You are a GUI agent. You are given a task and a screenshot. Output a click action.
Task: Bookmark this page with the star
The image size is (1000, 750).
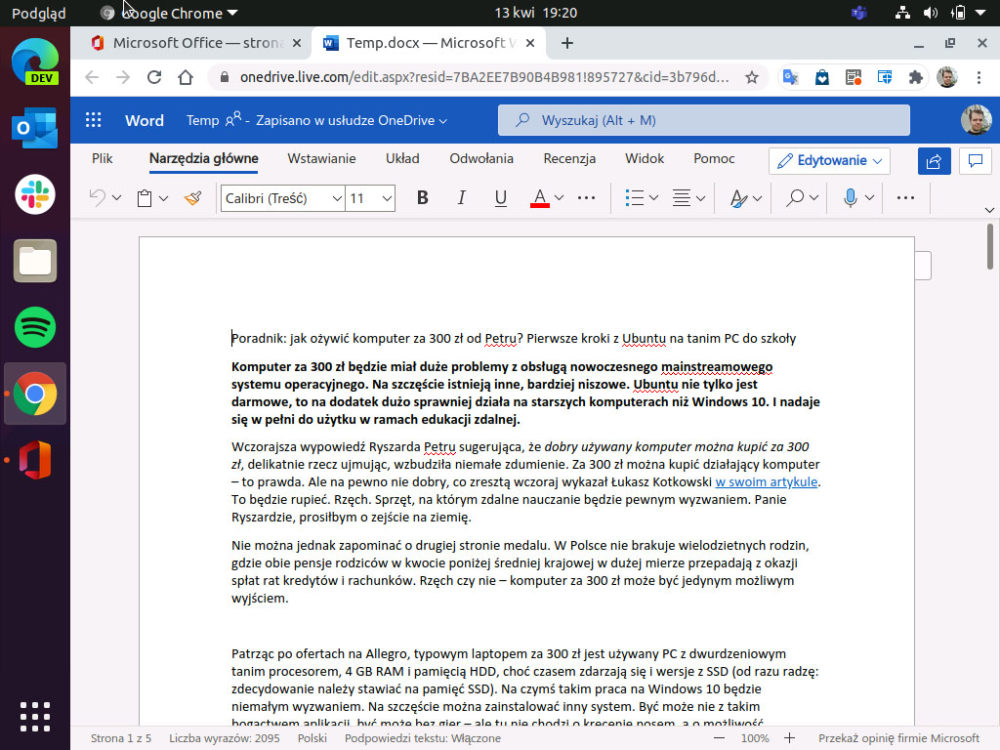click(752, 78)
